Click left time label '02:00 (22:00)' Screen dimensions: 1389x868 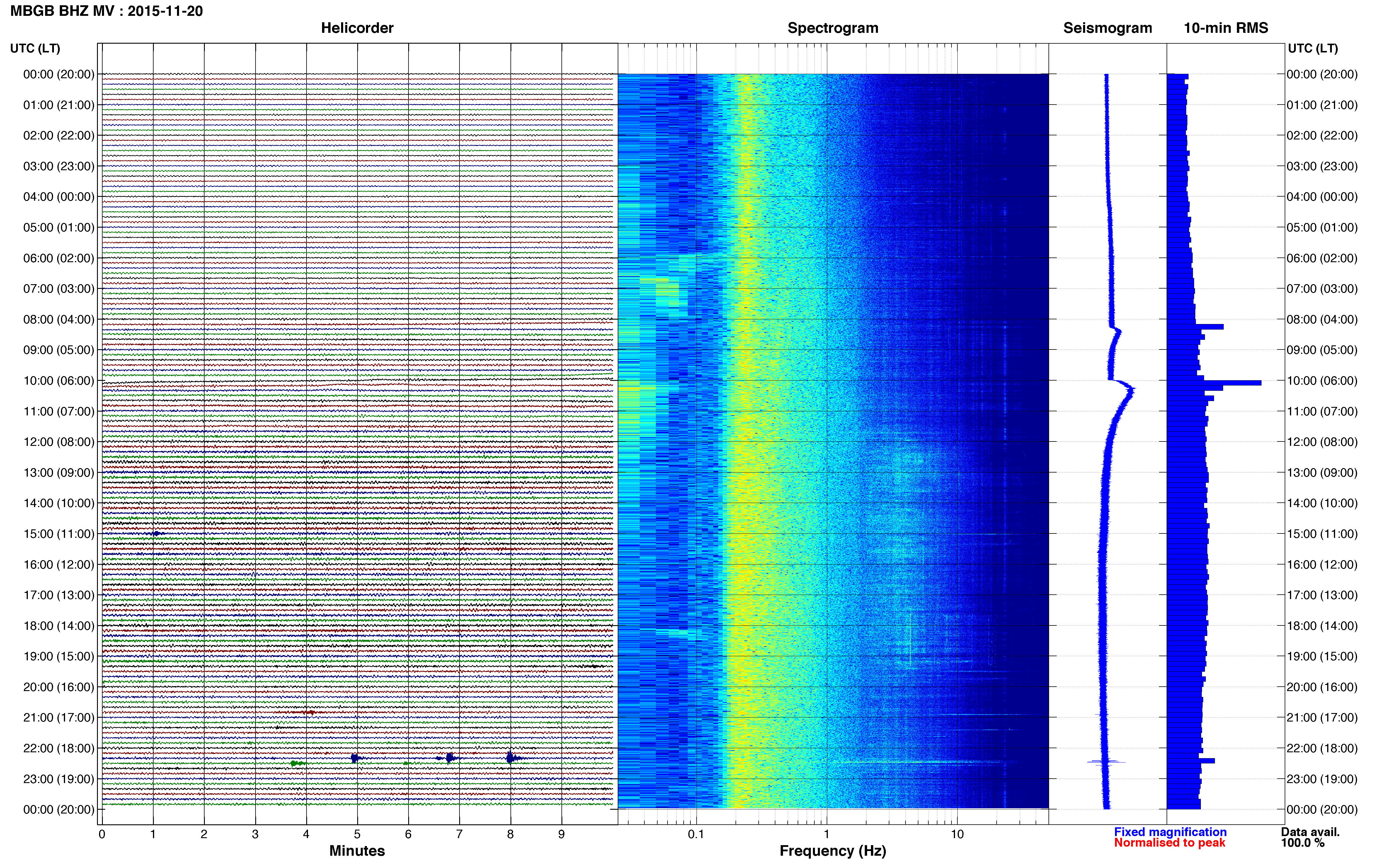(59, 135)
